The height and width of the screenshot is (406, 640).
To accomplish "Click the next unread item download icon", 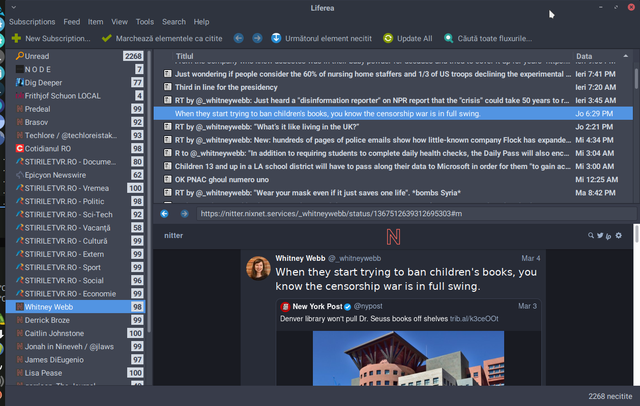I will (276, 38).
